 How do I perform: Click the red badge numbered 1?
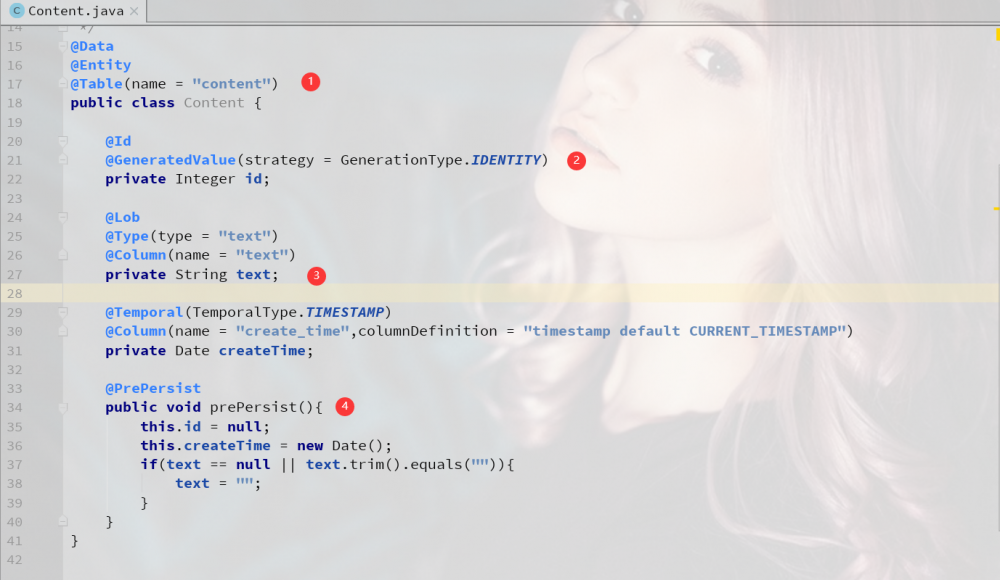pos(310,82)
